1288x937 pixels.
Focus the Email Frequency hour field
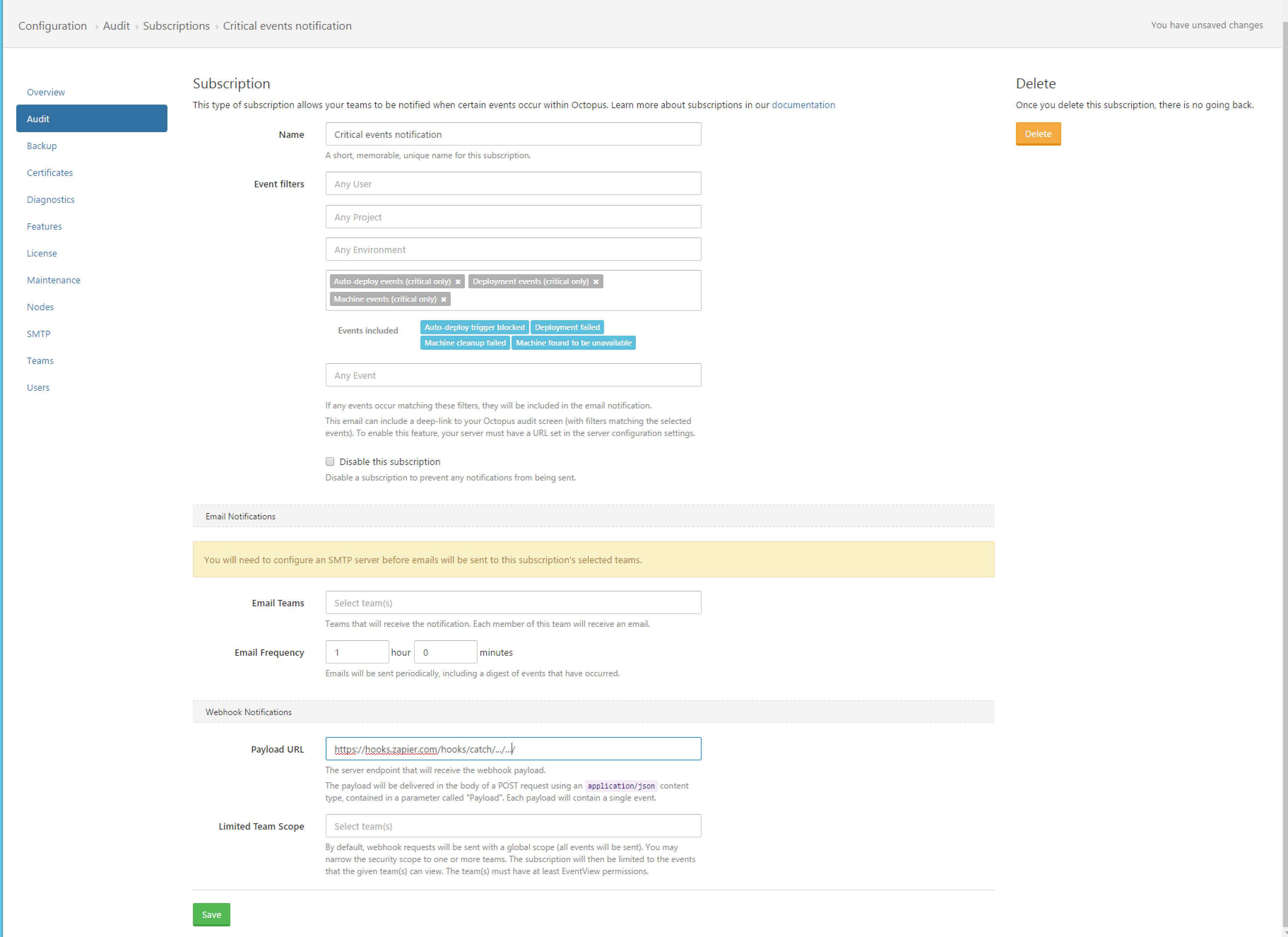click(x=357, y=653)
